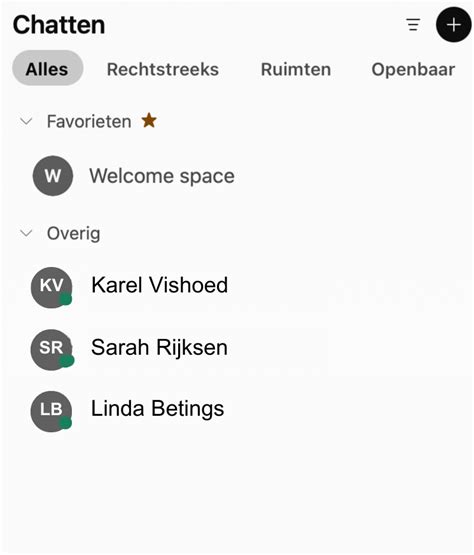This screenshot has height=555, width=474.
Task: Select the Alles tab
Action: pyautogui.click(x=47, y=69)
